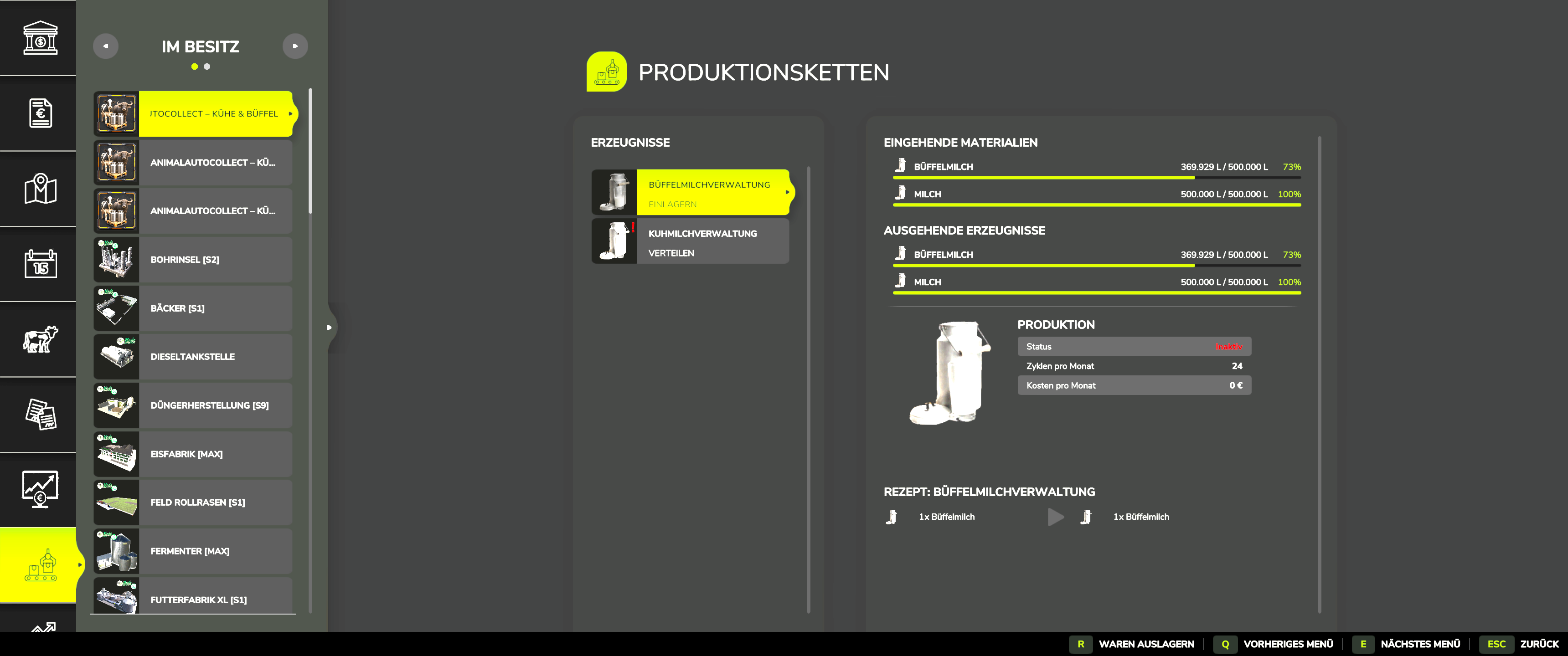This screenshot has width=1568, height=656.
Task: Open the animals cow sidebar icon
Action: [x=40, y=339]
